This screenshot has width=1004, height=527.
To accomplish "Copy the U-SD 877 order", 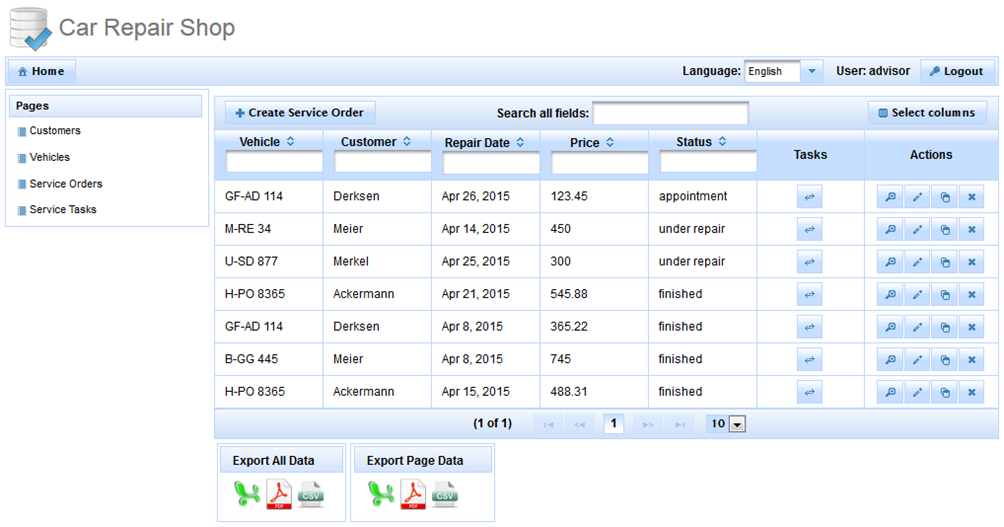I will coord(944,262).
